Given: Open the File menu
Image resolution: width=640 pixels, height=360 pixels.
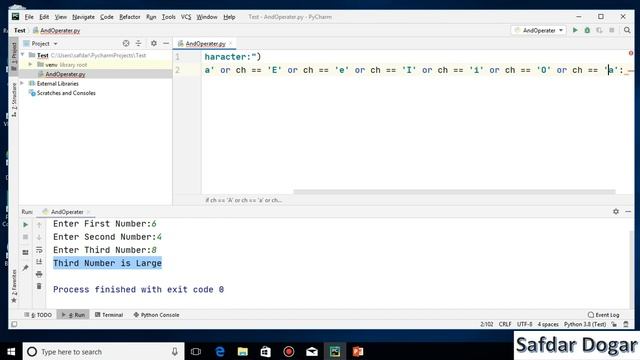Looking at the screenshot, I should [x=29, y=17].
